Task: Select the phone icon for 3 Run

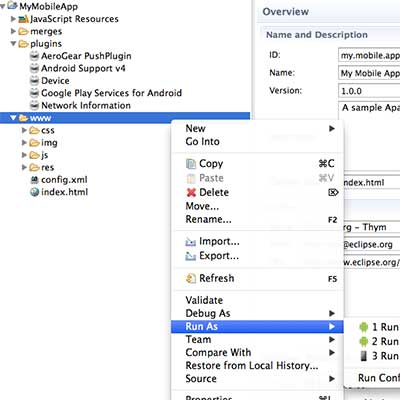Action: point(364,356)
